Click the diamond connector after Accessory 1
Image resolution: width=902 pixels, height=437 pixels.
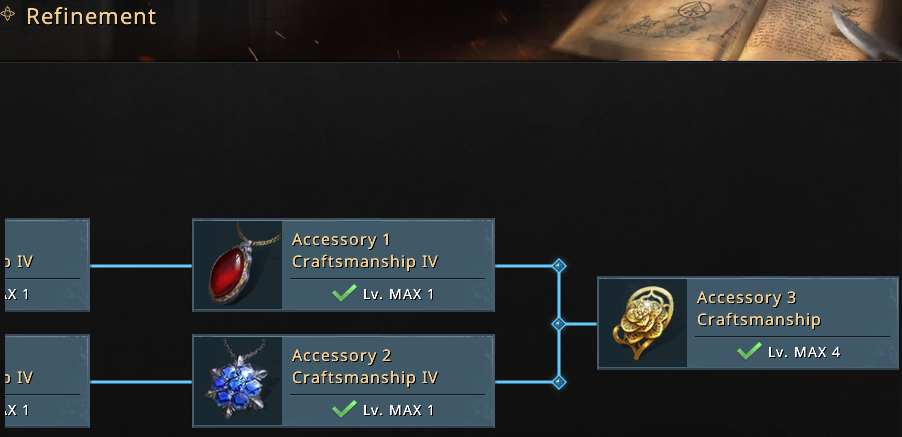pyautogui.click(x=559, y=266)
